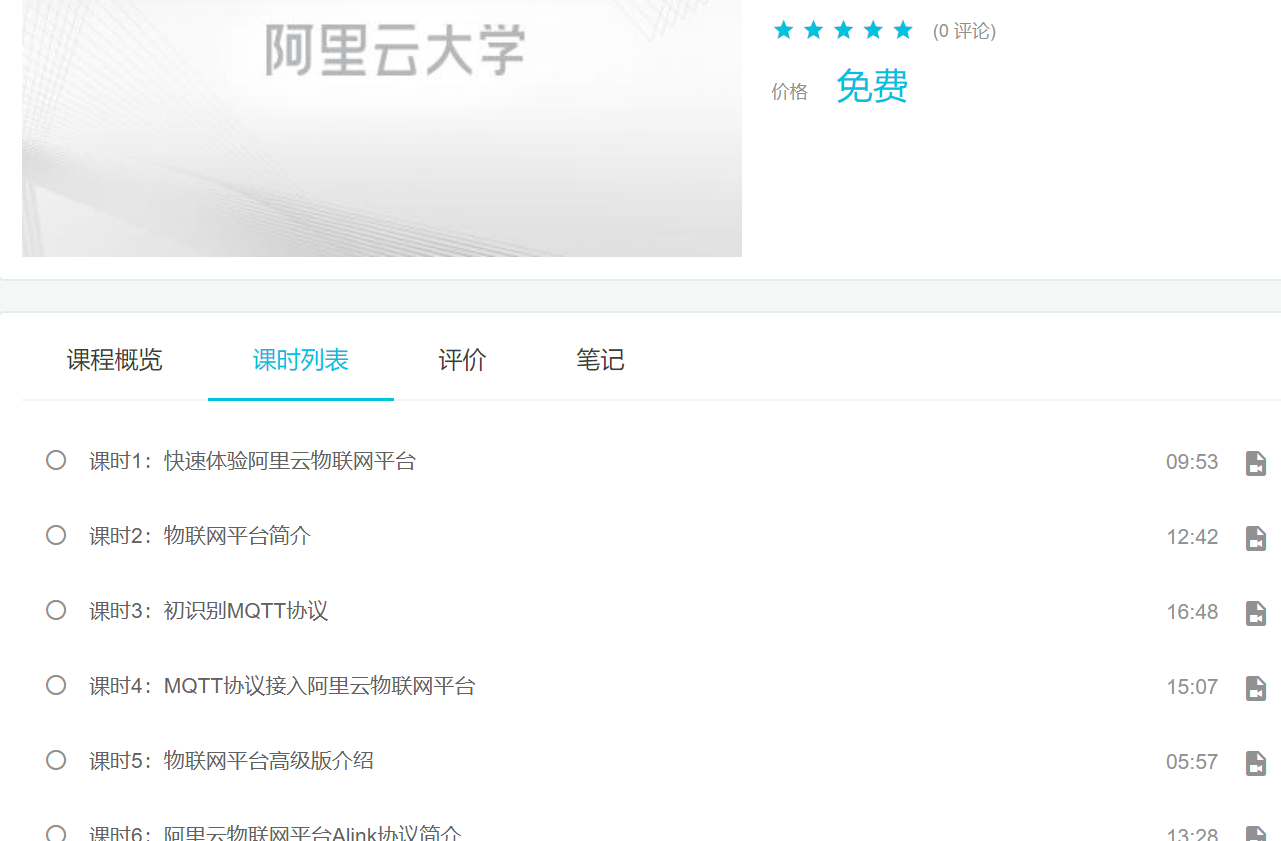Click the fourth rating star

tap(874, 30)
